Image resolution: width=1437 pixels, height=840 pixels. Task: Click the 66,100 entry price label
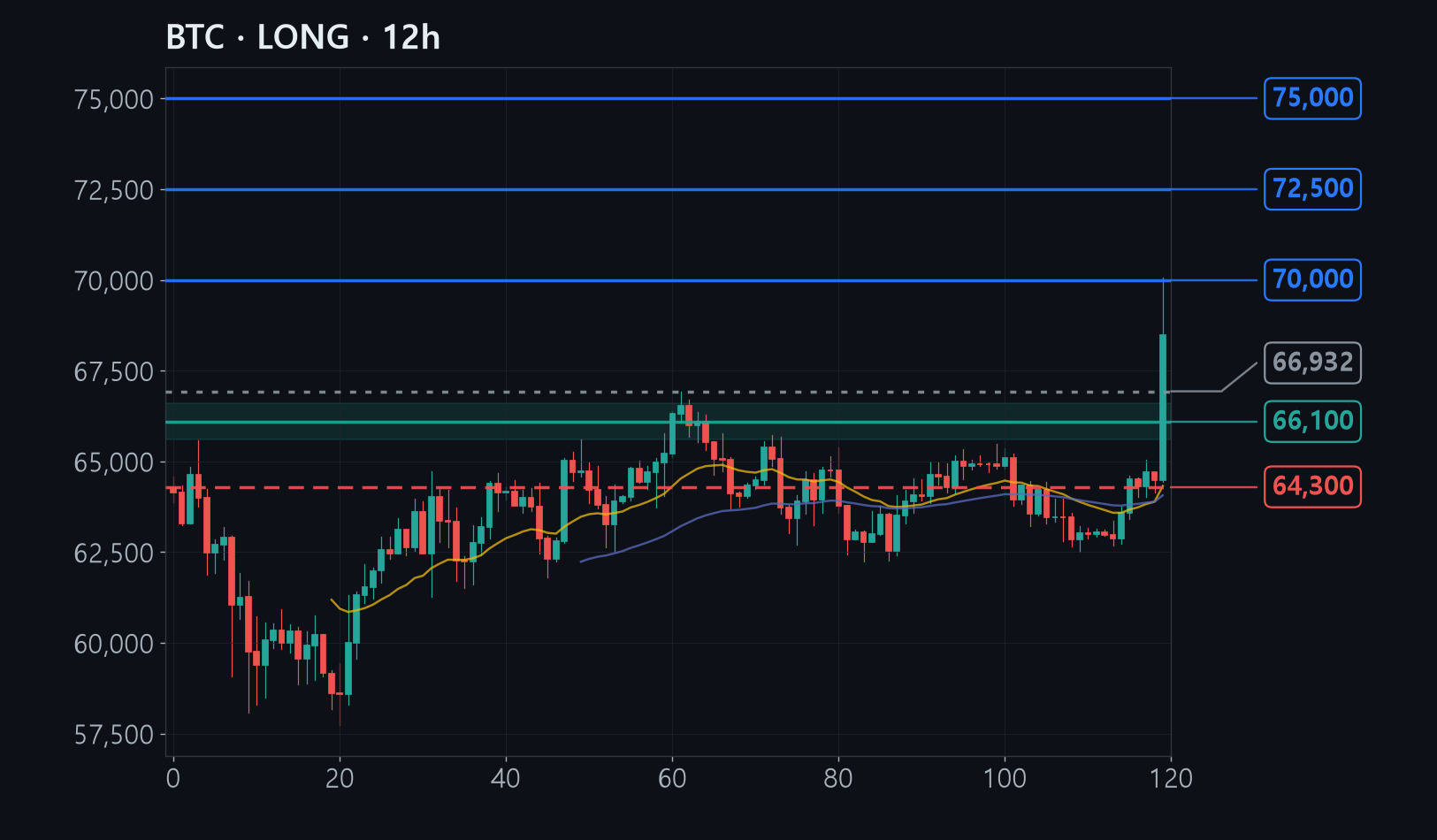[1312, 422]
